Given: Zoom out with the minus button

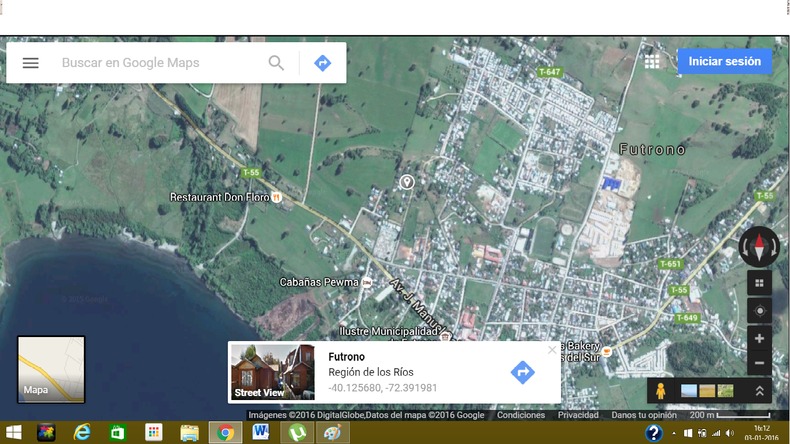Looking at the screenshot, I should pos(759,363).
